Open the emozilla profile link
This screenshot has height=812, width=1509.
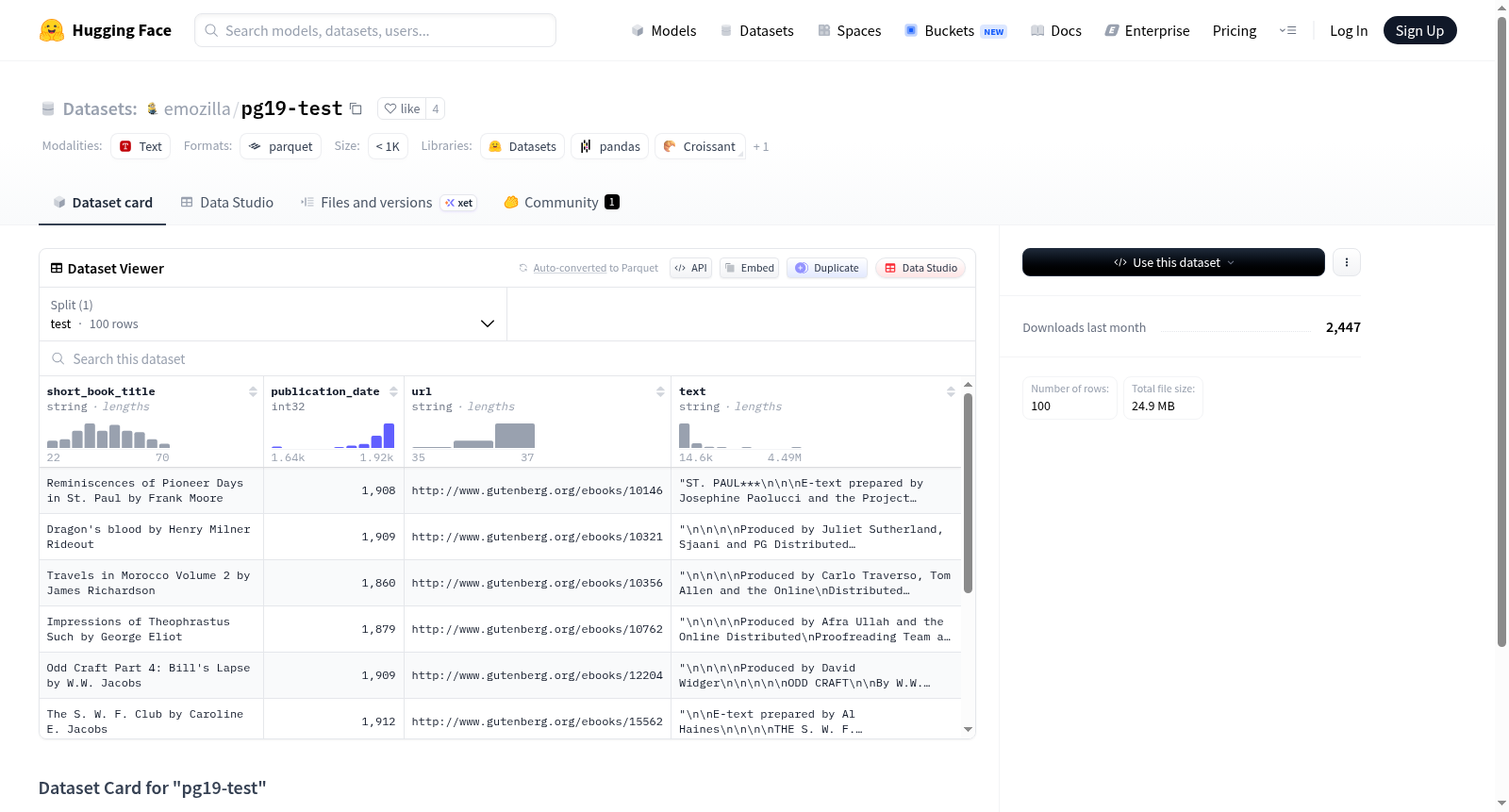pyautogui.click(x=197, y=108)
